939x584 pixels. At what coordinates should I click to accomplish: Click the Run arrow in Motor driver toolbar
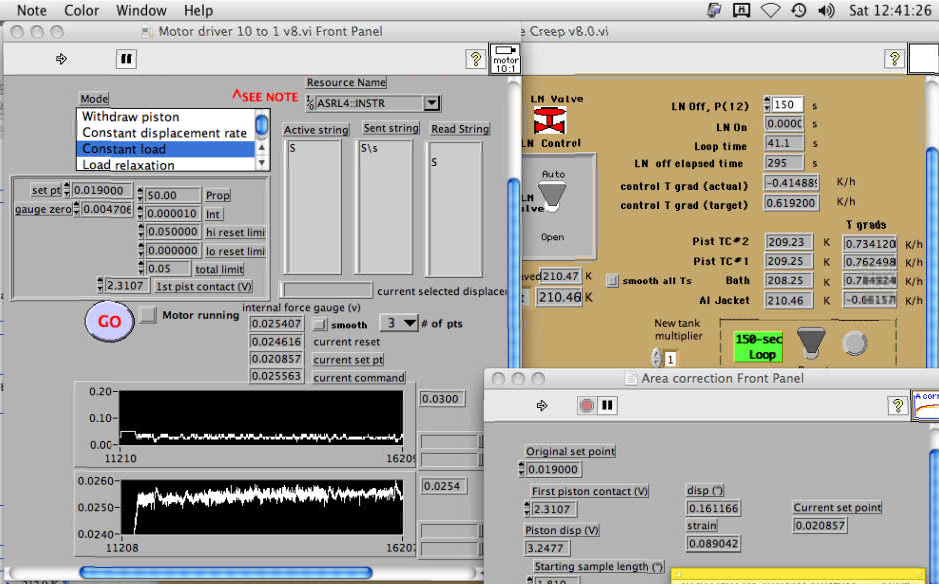[61, 59]
